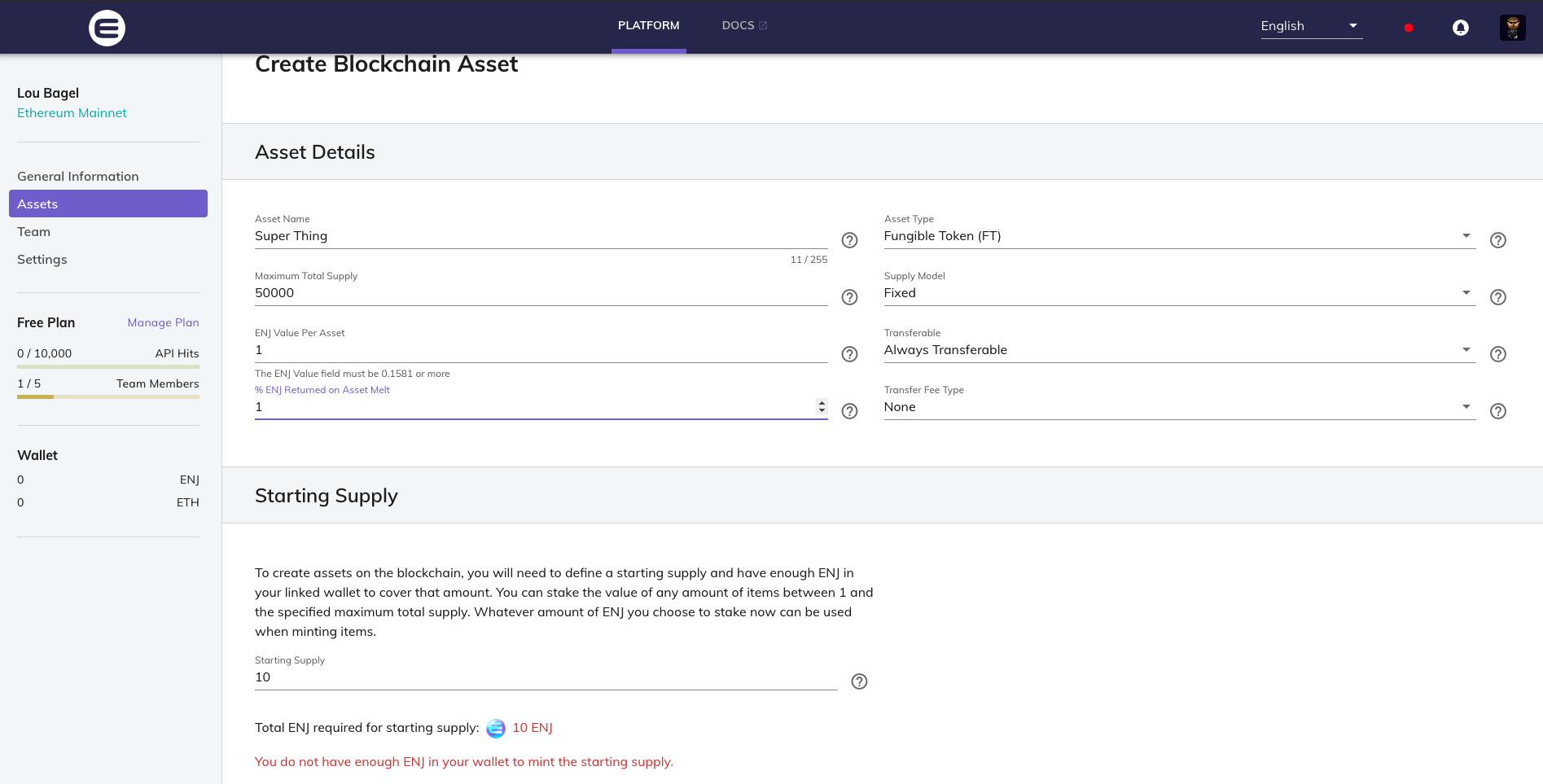Show help for Starting Supply field
Screen dimensions: 1543x784
click(859, 681)
